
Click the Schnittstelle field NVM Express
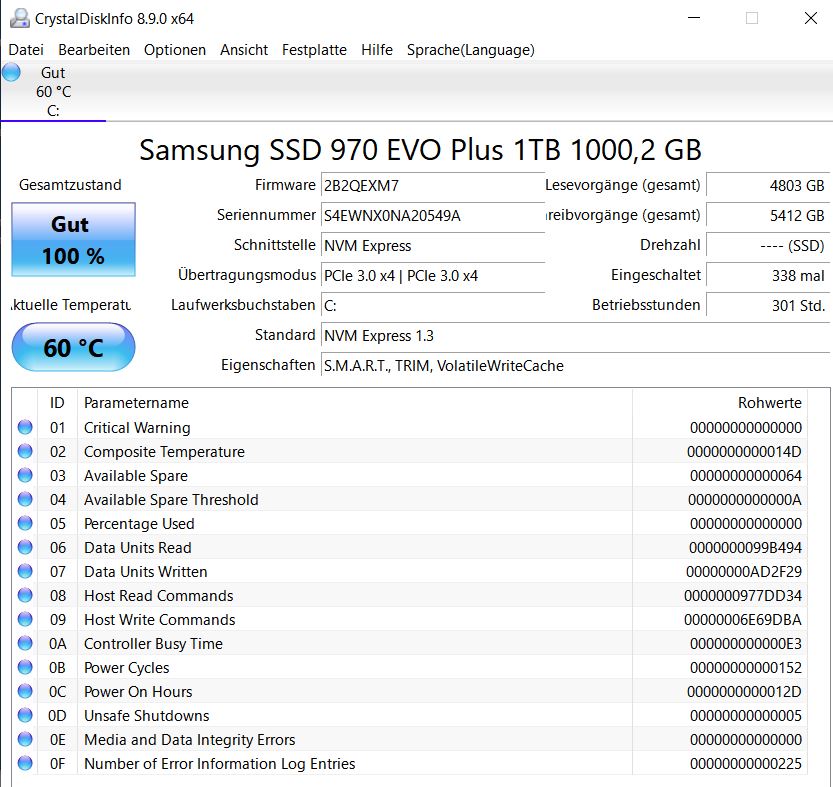[x=433, y=246]
